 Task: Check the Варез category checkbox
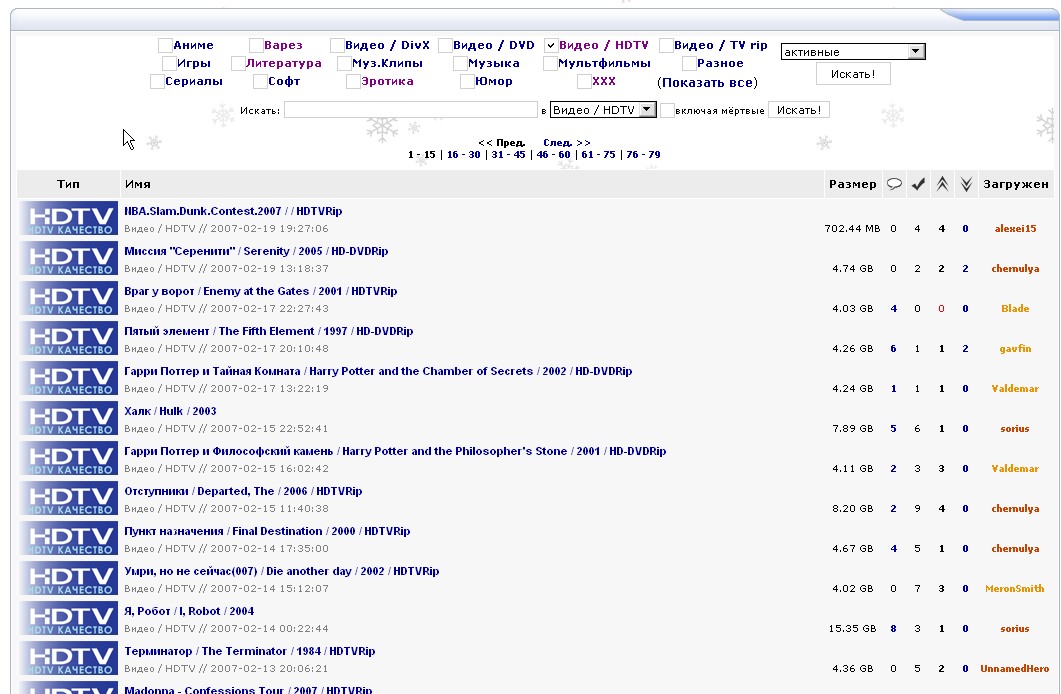click(x=256, y=45)
